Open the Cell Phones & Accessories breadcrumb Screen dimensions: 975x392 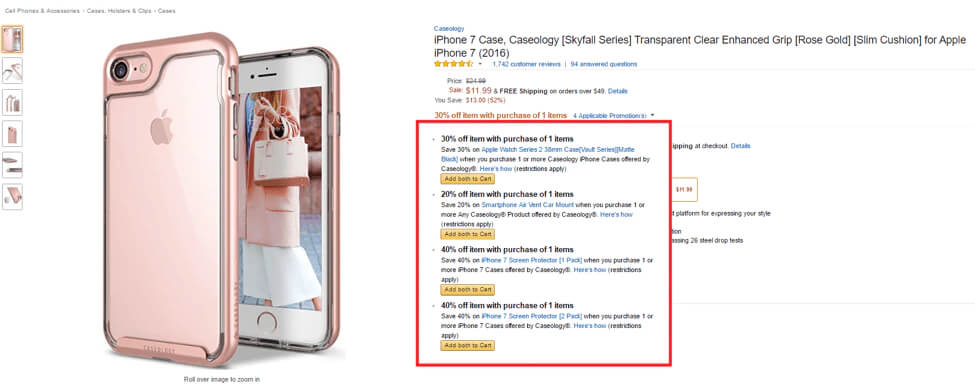point(42,11)
